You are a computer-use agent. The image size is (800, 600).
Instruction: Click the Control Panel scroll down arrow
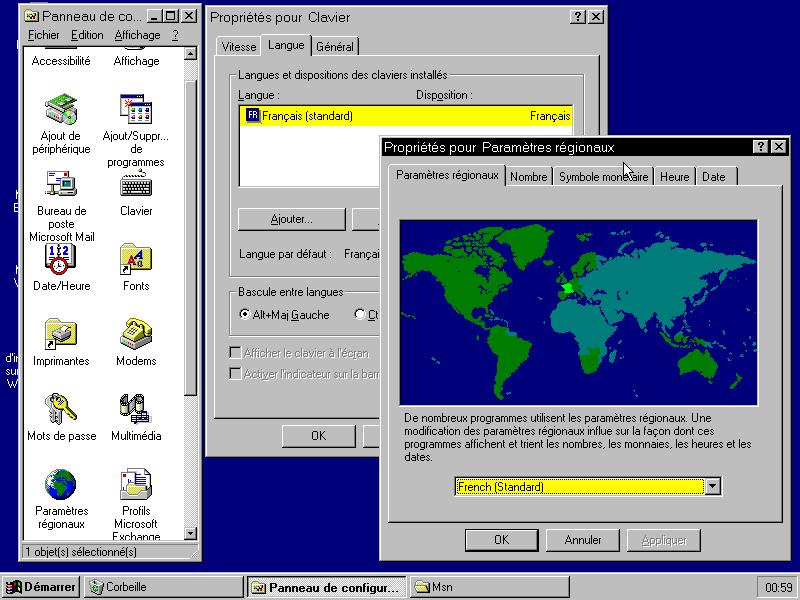tap(190, 533)
